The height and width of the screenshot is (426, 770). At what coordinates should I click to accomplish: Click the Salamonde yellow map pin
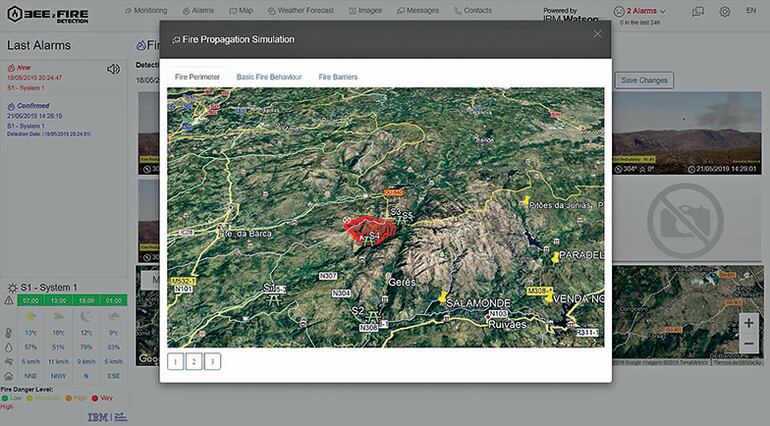point(443,296)
